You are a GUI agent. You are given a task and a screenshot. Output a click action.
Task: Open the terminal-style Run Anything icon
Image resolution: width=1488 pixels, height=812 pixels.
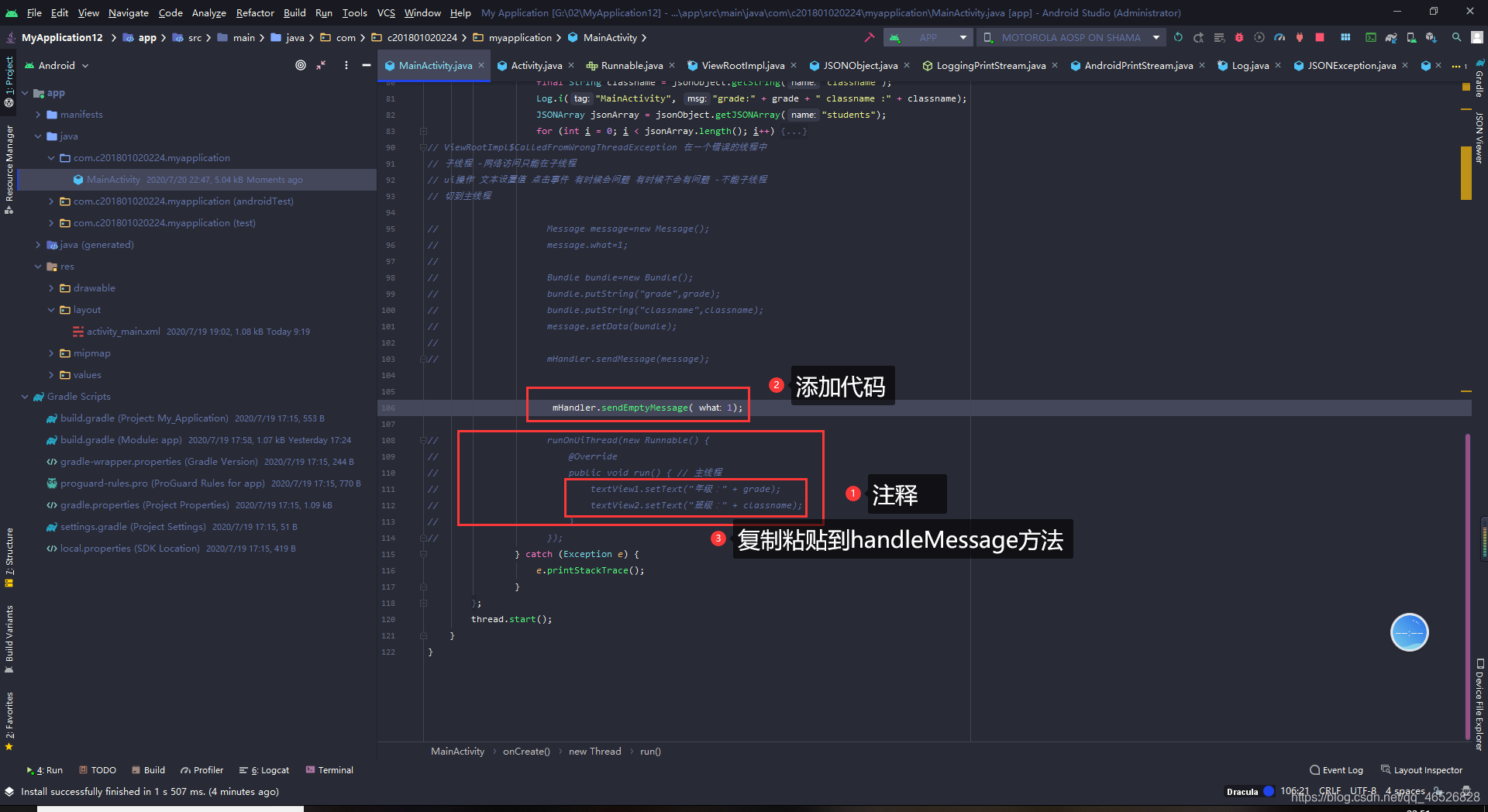pyautogui.click(x=1371, y=37)
